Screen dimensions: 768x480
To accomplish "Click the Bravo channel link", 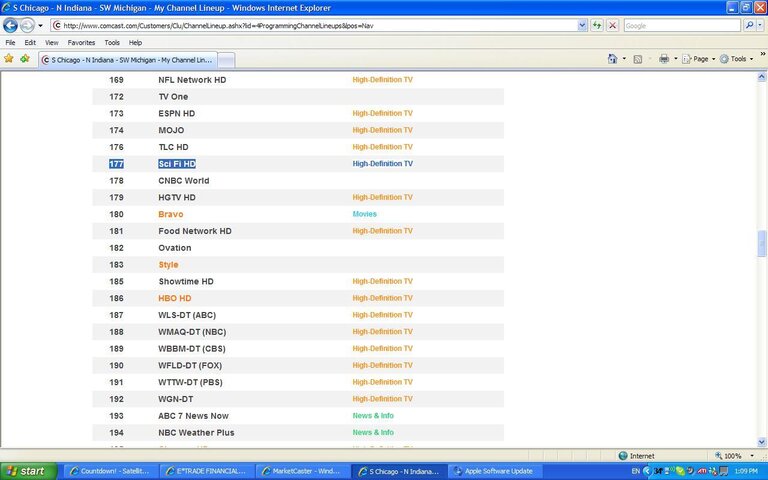I will 170,214.
